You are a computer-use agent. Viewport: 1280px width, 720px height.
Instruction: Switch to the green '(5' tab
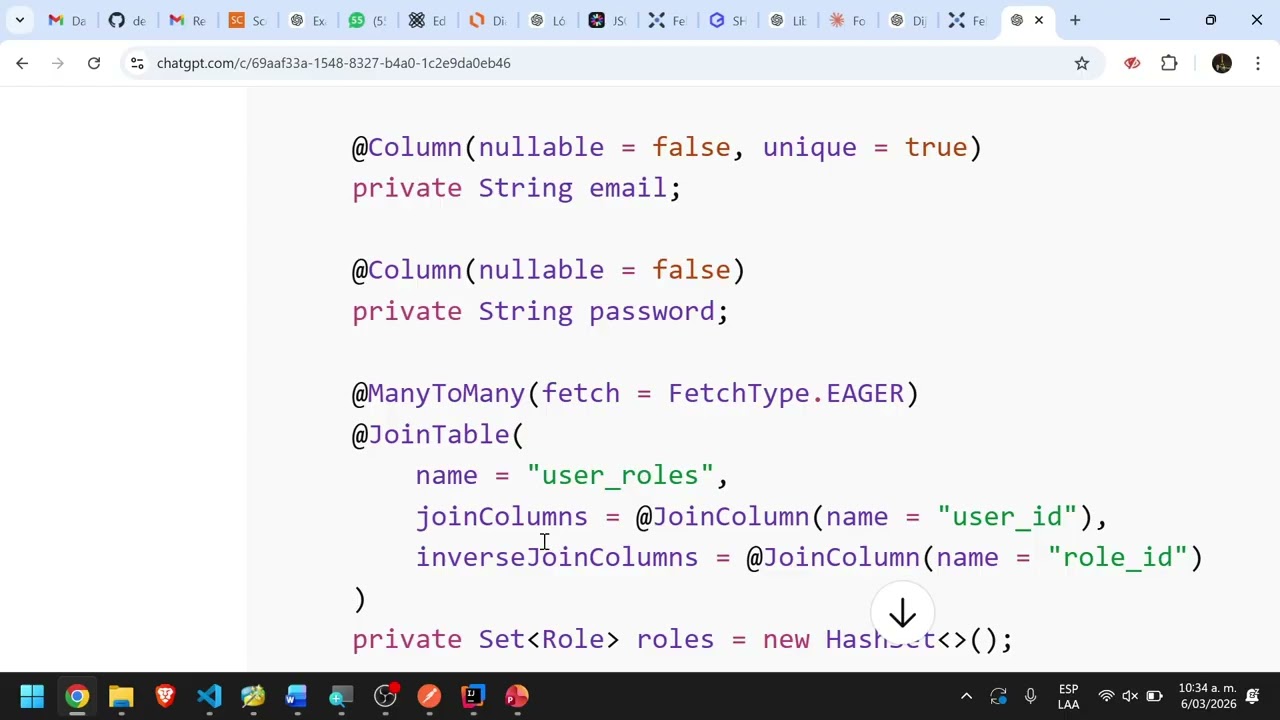[x=366, y=20]
